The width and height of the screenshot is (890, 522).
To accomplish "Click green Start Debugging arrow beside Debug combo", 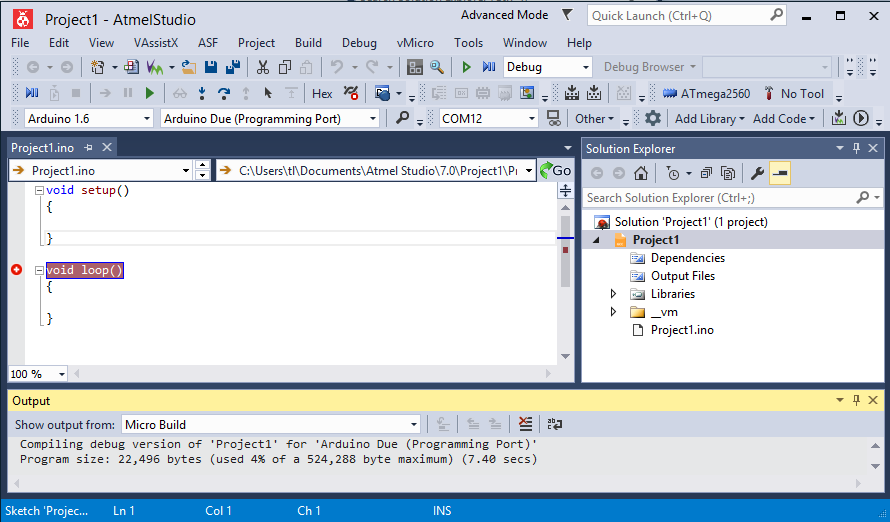I will [467, 68].
